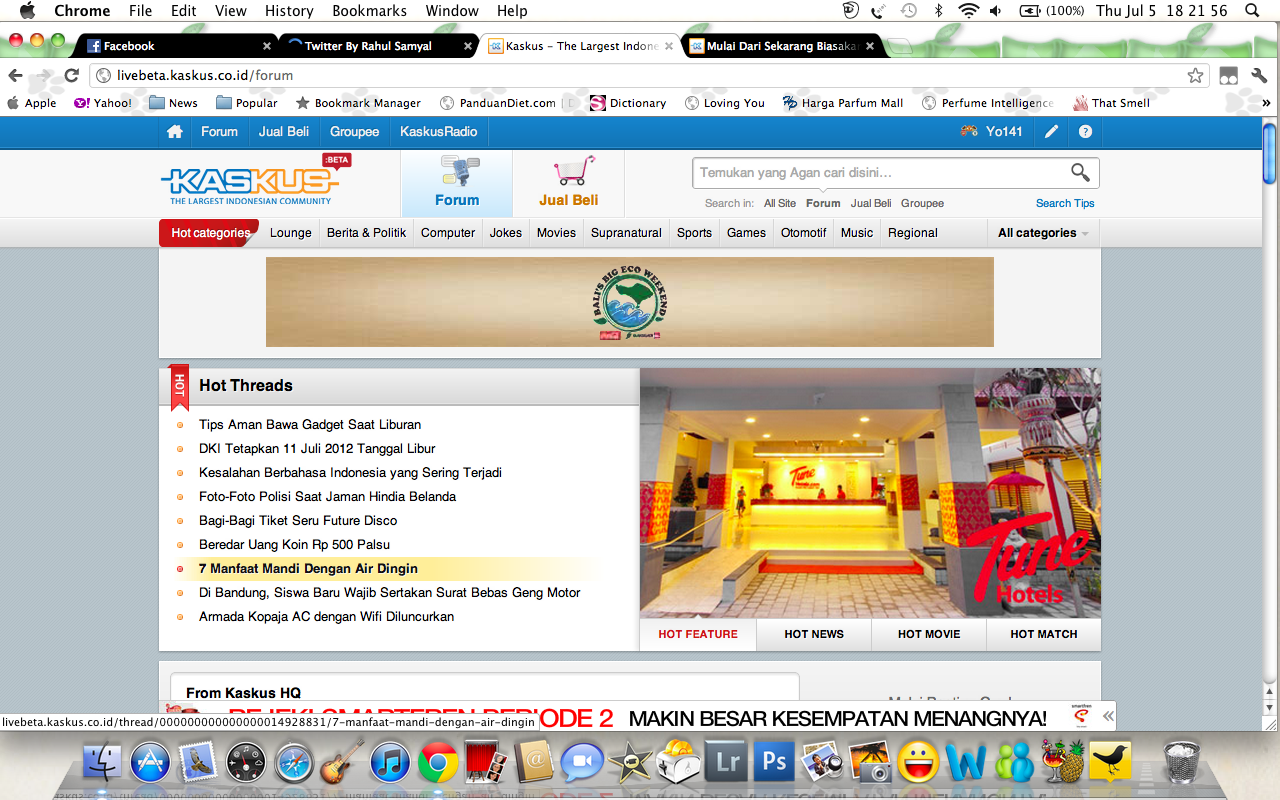Expand the All categories dropdown
The width and height of the screenshot is (1280, 800).
1044,233
